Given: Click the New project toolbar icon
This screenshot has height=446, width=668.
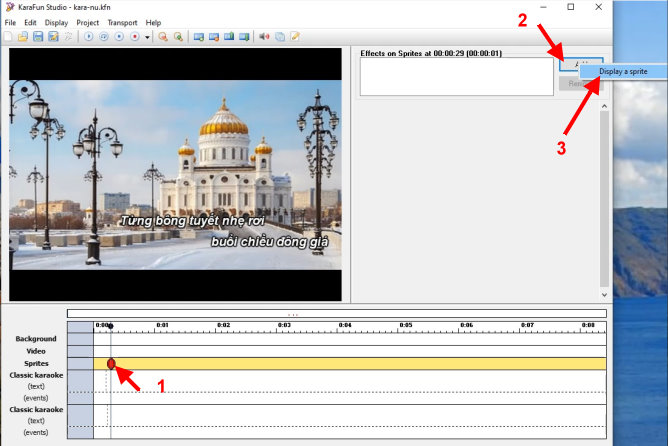Looking at the screenshot, I should pos(9,37).
